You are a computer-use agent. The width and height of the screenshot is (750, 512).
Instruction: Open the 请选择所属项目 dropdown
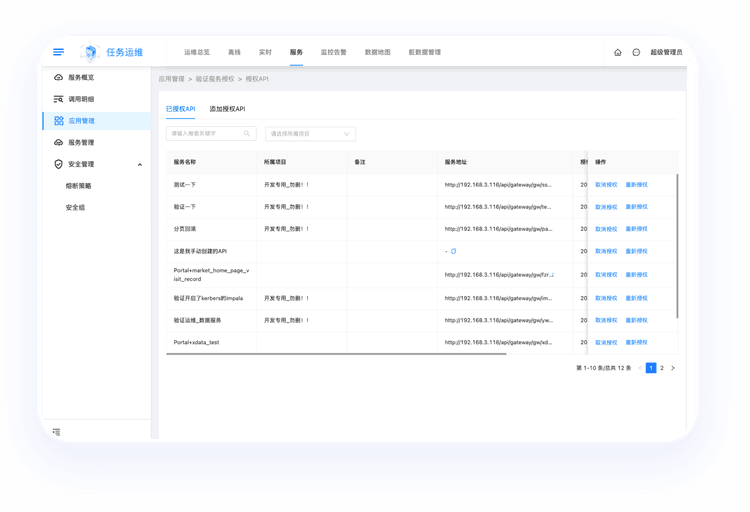click(310, 133)
